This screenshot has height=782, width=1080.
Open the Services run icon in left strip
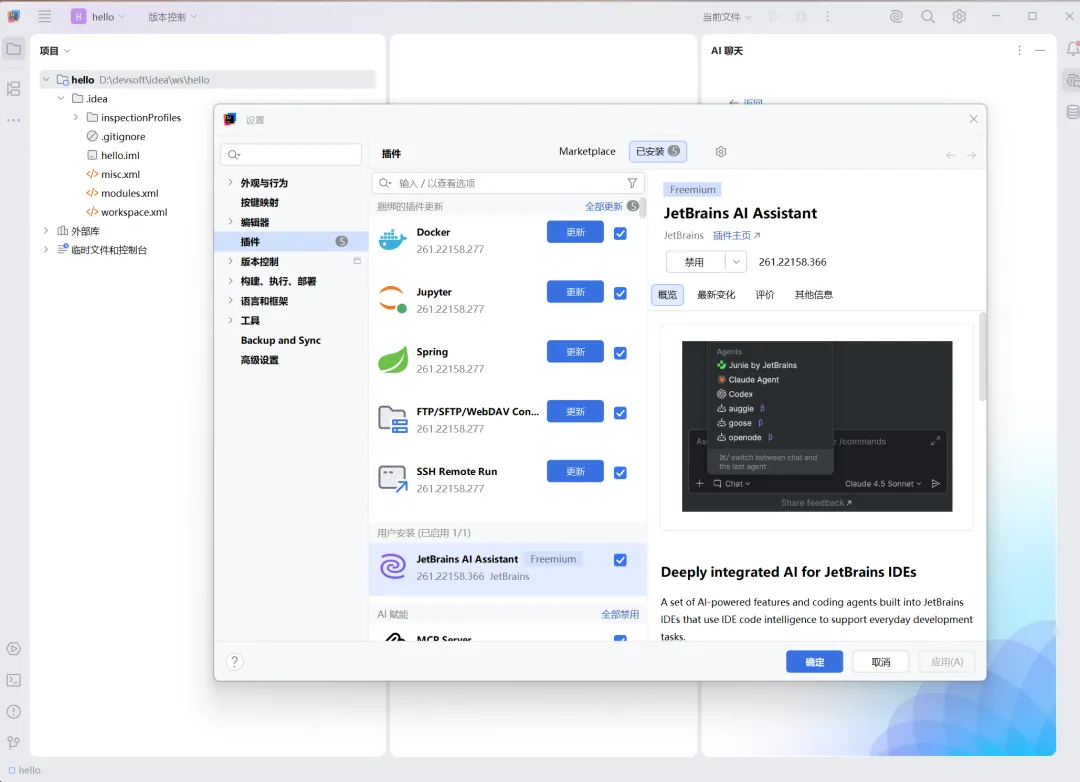(x=13, y=649)
